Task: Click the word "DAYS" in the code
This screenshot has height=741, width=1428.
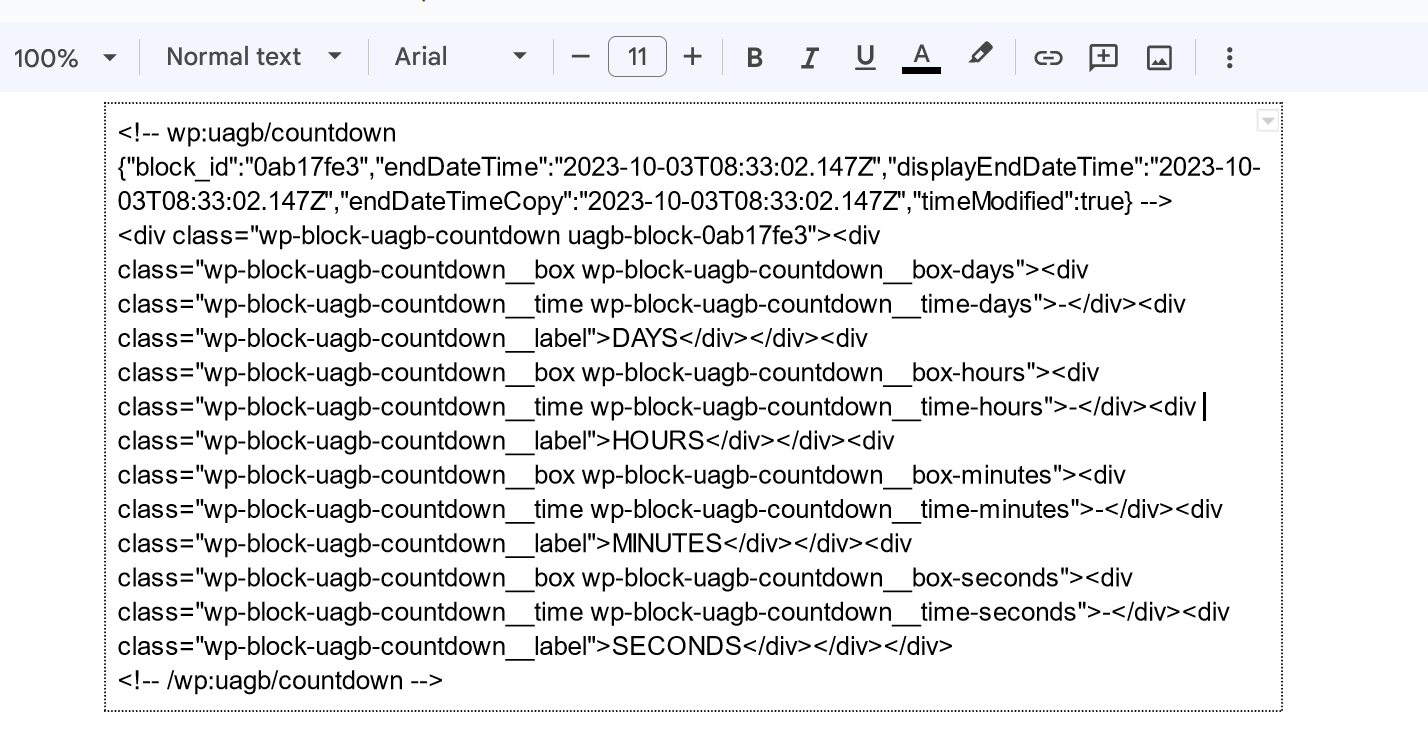Action: 645,338
